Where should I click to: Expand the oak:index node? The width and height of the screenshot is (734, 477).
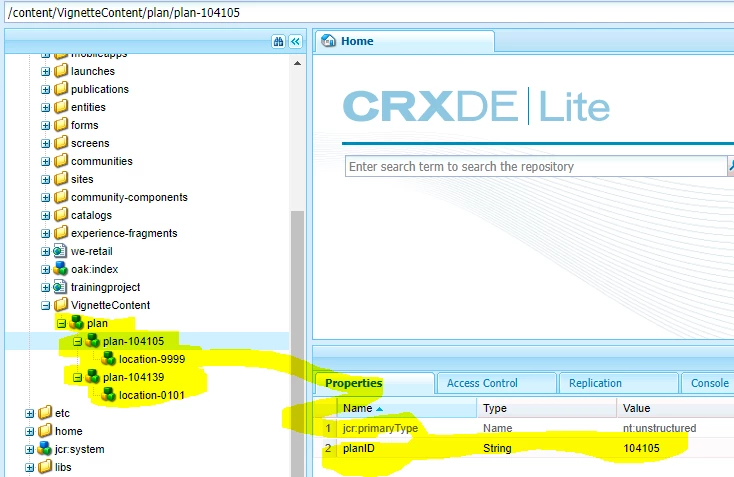coord(45,270)
